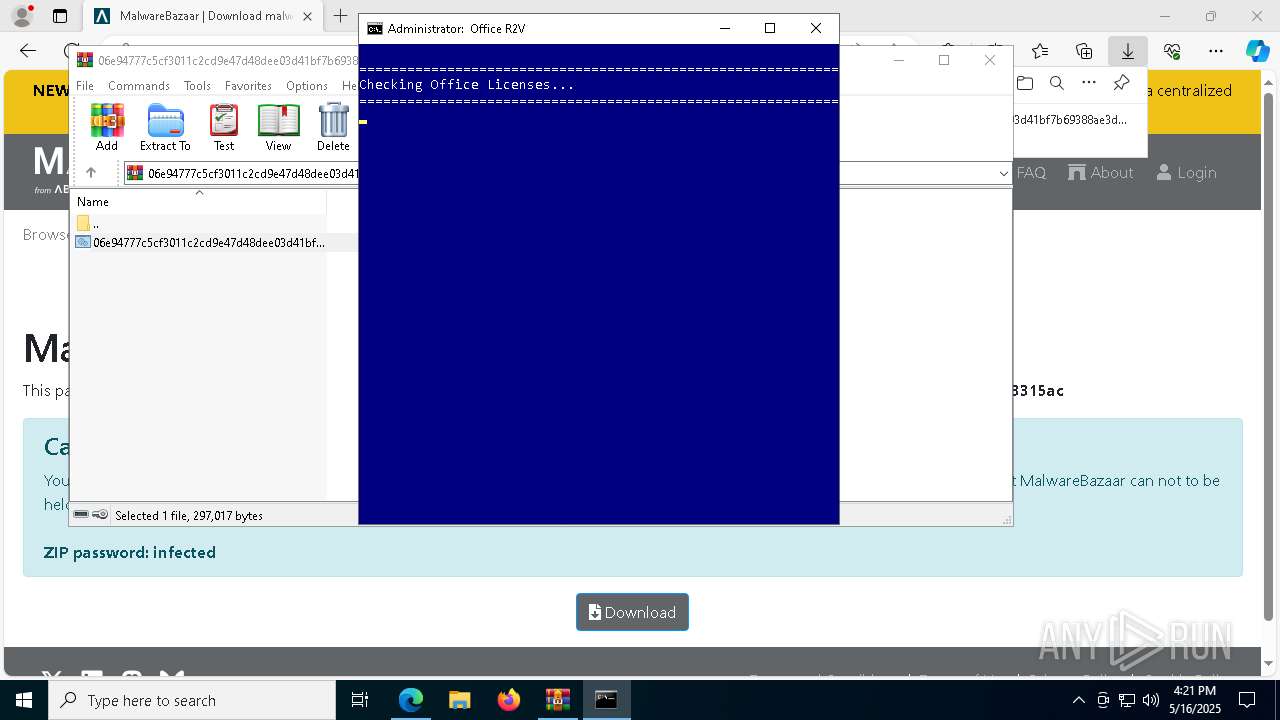Click the View icon in WinRAR
The width and height of the screenshot is (1280, 720).
(x=278, y=127)
